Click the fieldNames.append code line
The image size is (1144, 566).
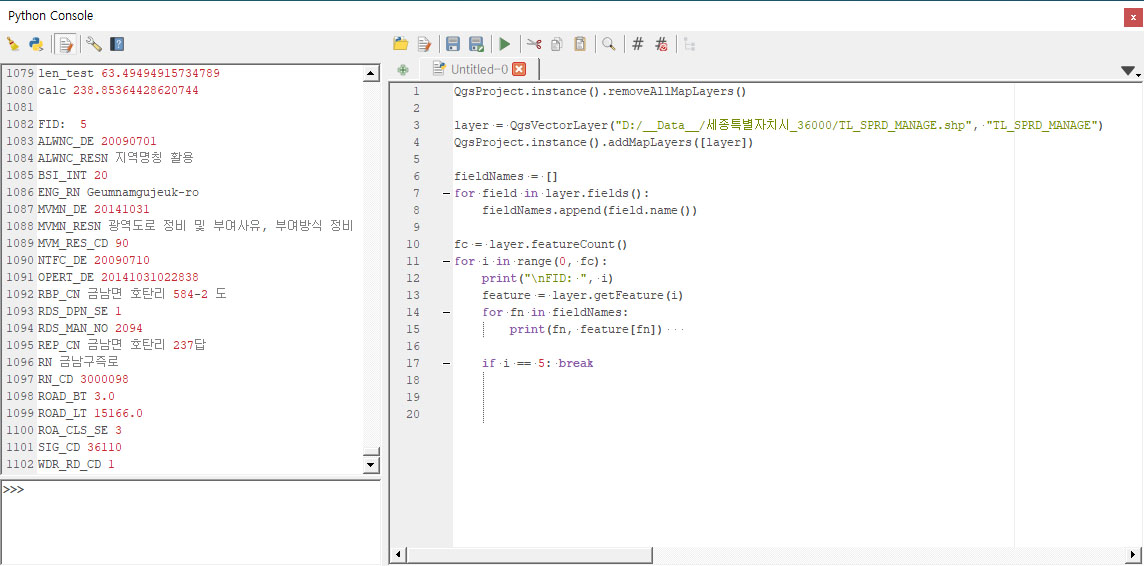point(590,210)
